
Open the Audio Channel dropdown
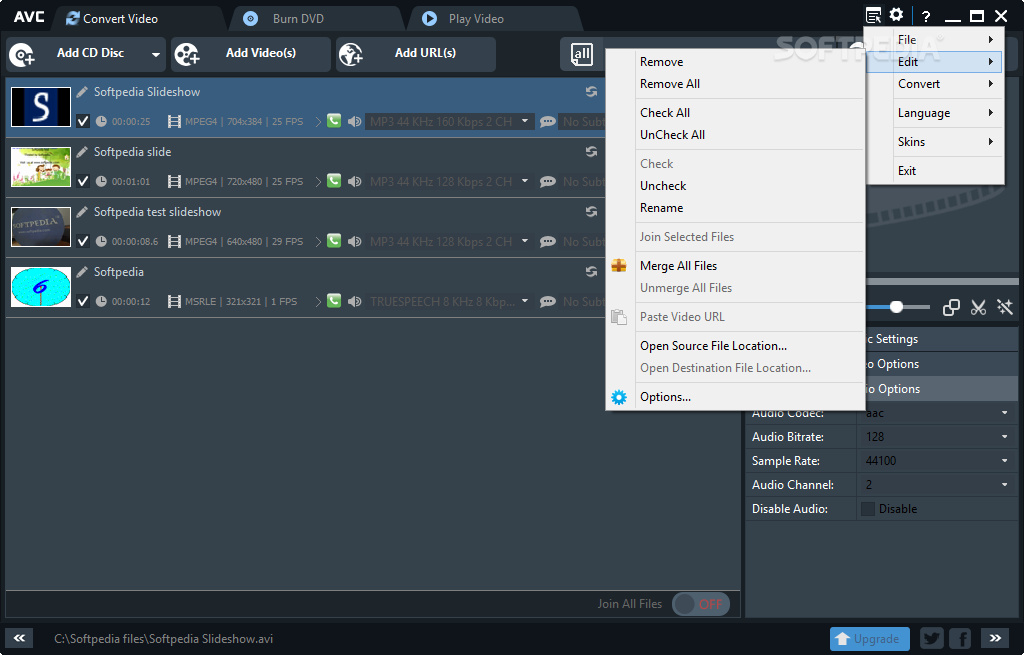1004,485
